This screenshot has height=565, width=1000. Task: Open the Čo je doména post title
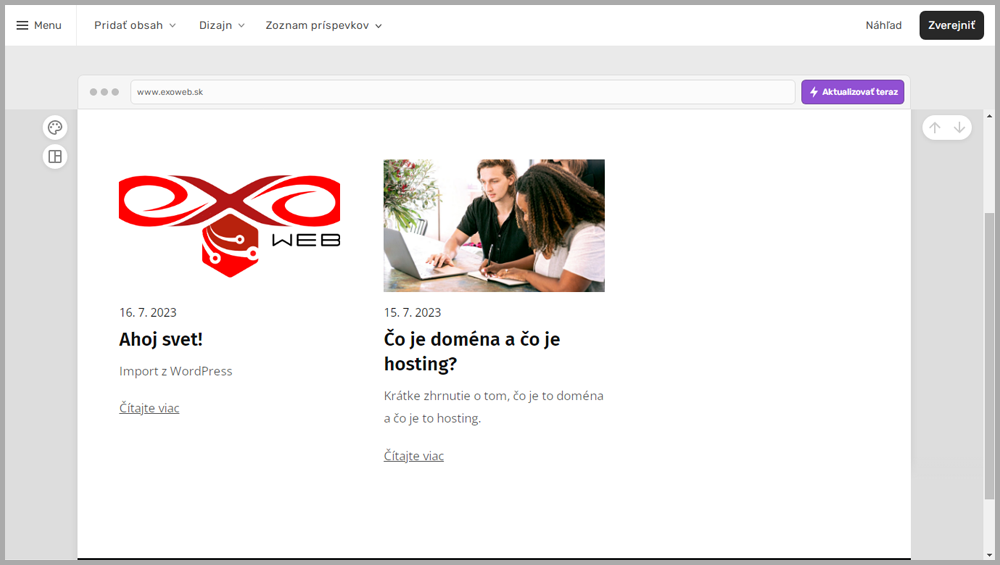(x=472, y=351)
